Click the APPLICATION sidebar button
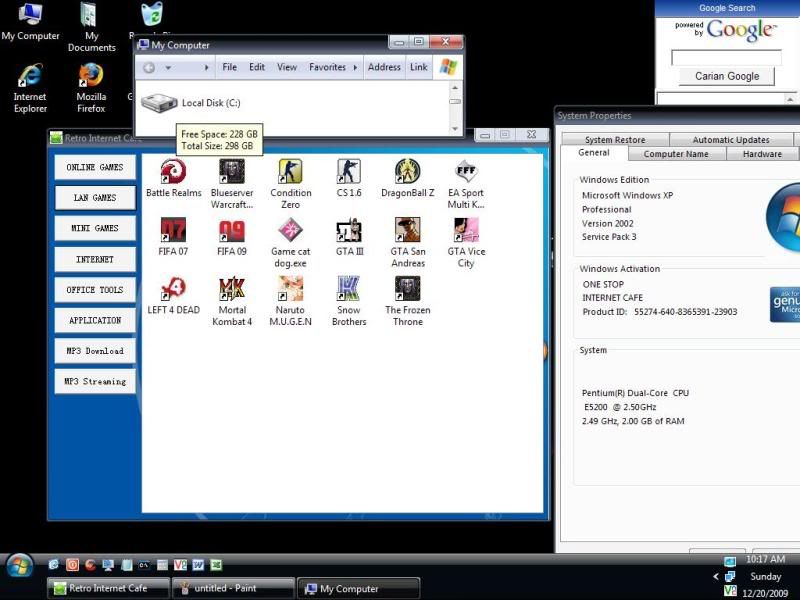This screenshot has width=800, height=600. click(x=95, y=320)
